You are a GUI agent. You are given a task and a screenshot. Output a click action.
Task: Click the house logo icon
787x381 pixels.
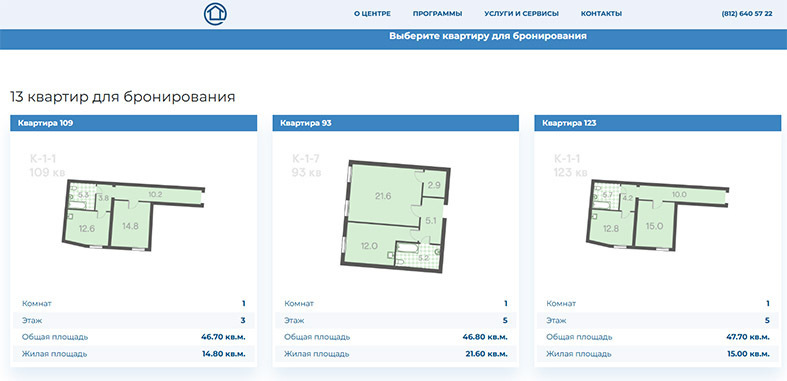(x=215, y=14)
